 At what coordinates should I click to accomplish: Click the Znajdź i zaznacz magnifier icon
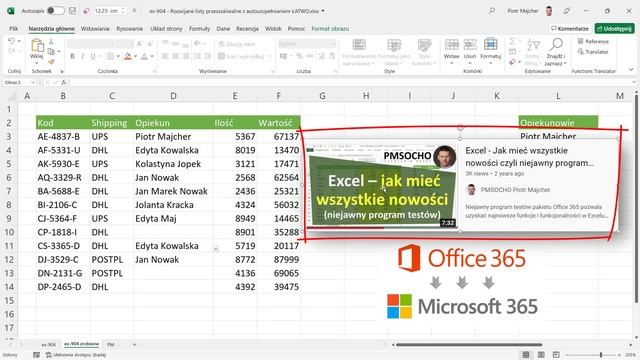pos(556,44)
